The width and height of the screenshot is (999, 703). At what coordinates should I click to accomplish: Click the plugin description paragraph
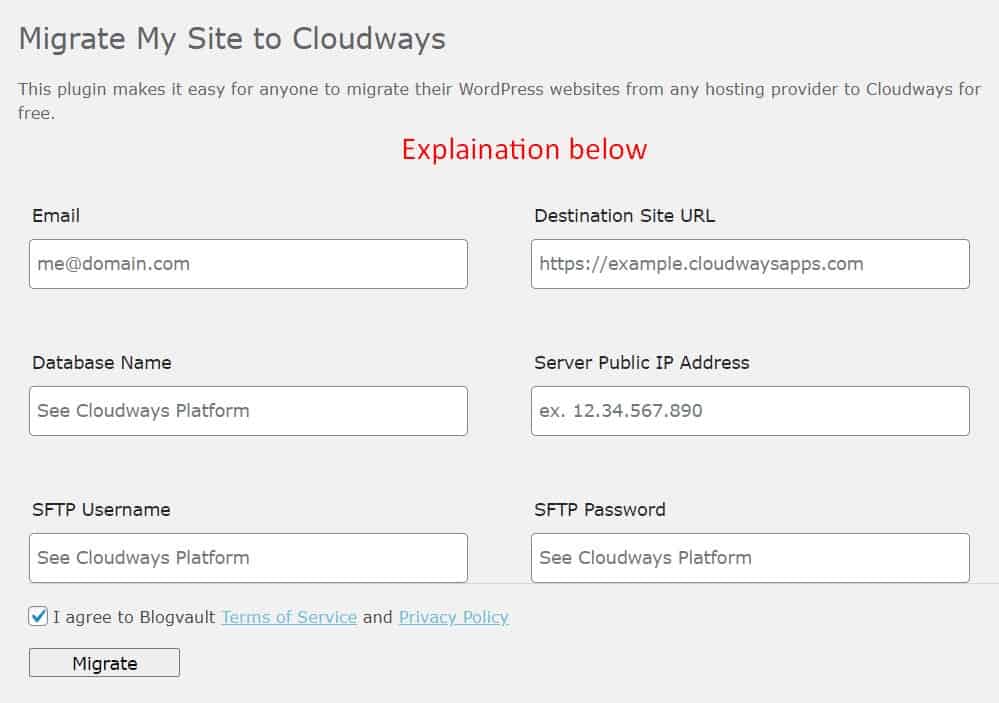[x=500, y=101]
